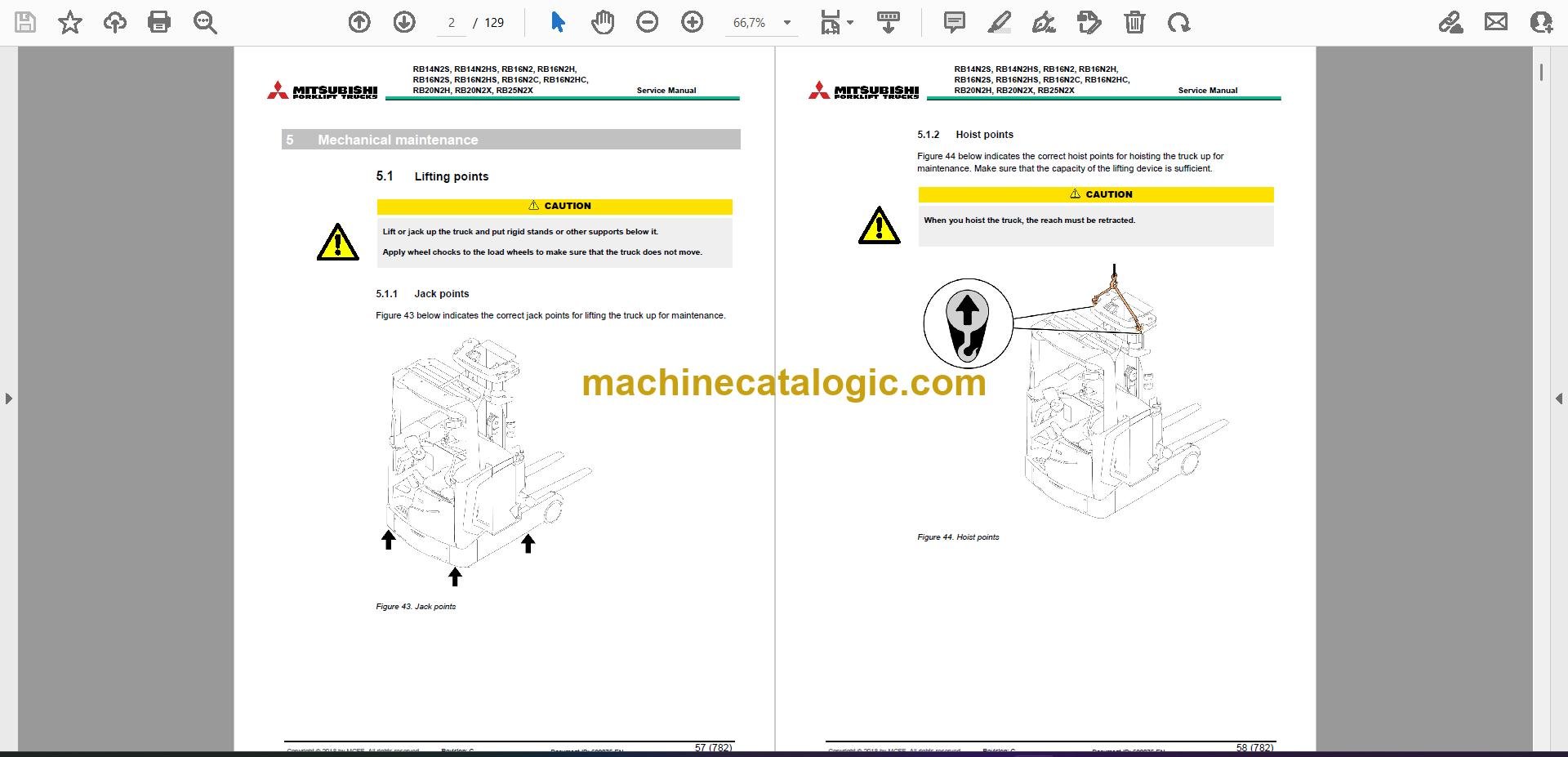Click the 'Figure 43. Jack points' caption
This screenshot has height=757, width=1568.
pos(416,607)
